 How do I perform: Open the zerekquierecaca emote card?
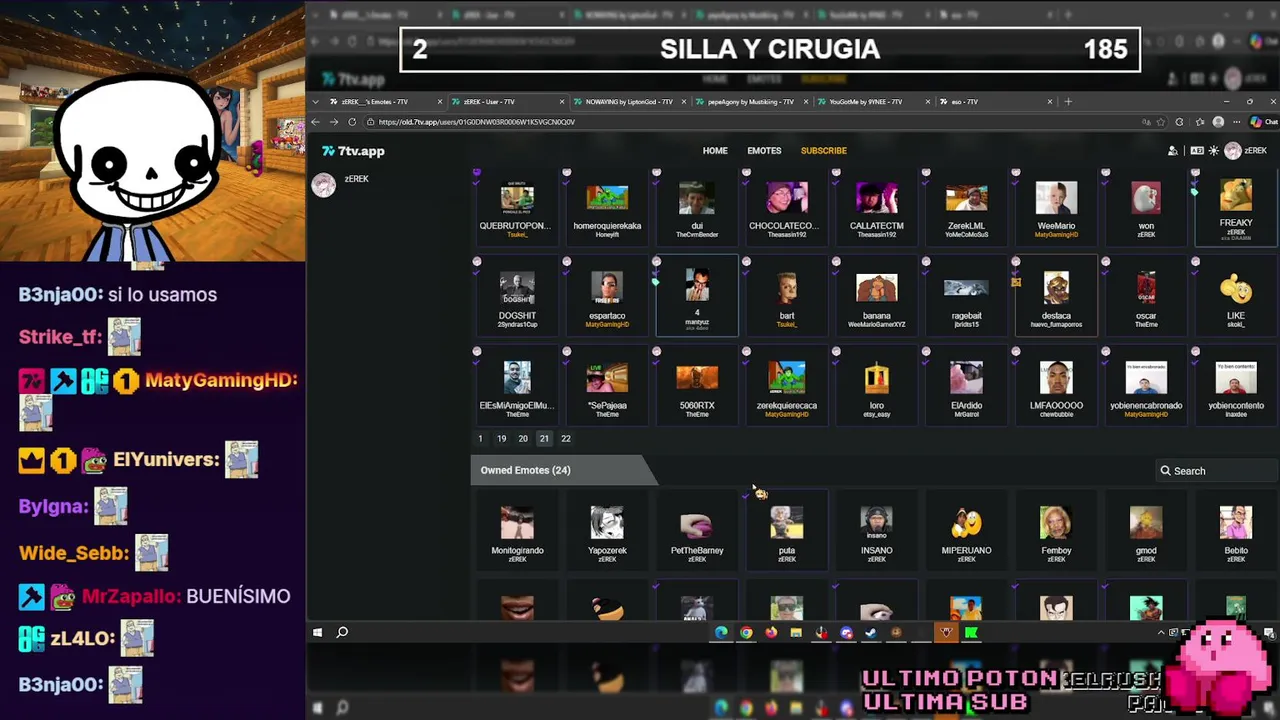pos(787,385)
